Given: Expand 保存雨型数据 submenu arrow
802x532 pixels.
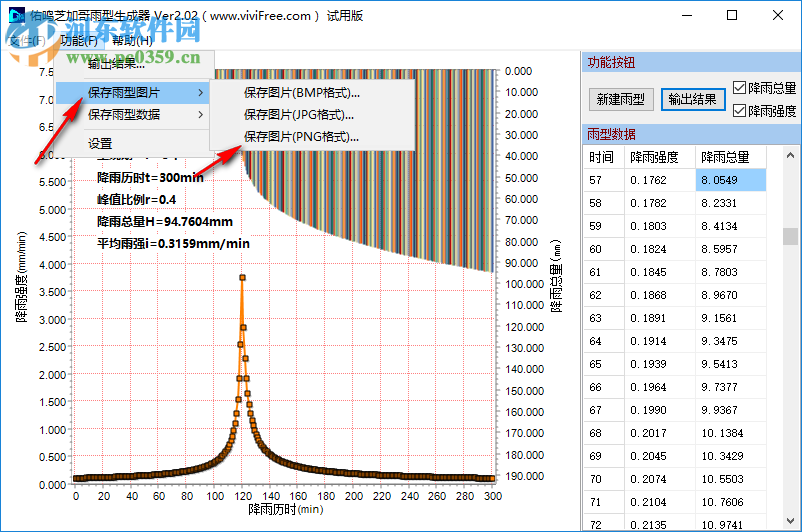Looking at the screenshot, I should 200,115.
